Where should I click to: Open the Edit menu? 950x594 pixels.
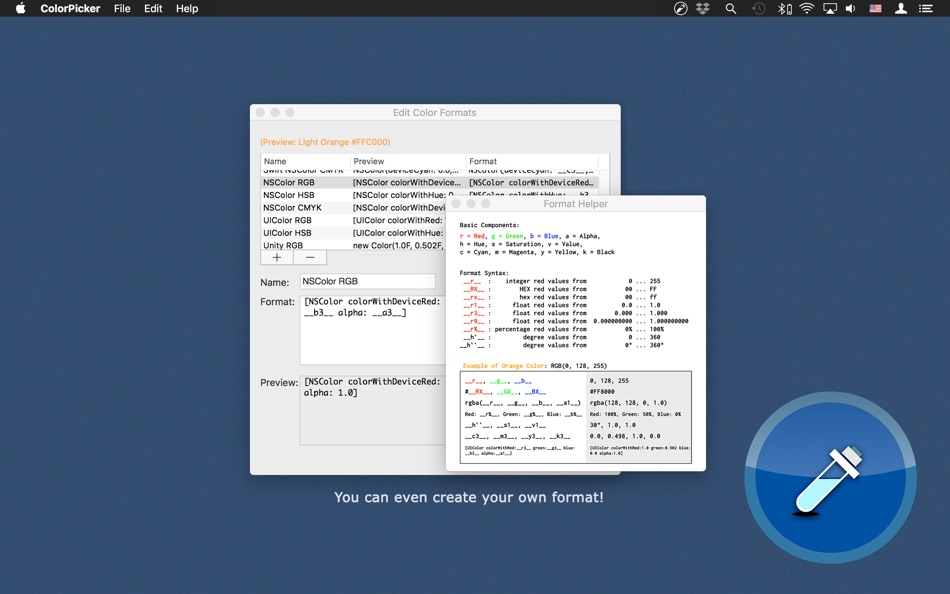(153, 8)
